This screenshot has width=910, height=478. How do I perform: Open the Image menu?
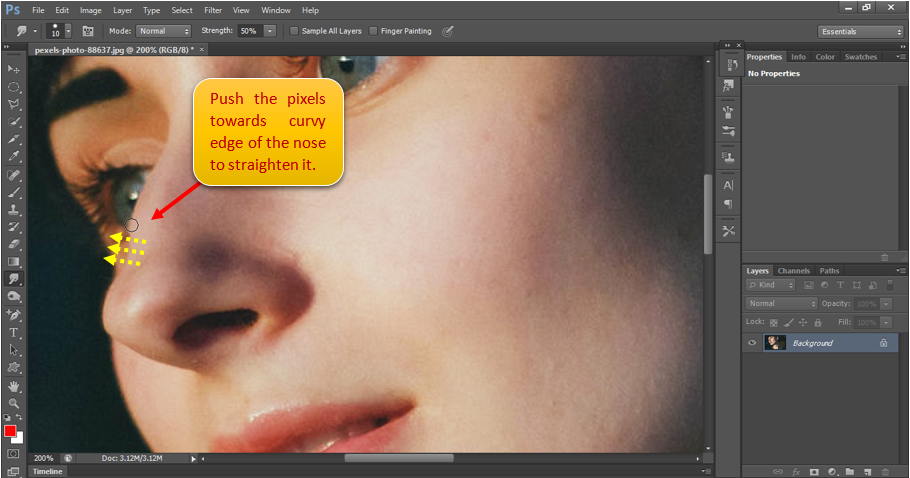(91, 10)
